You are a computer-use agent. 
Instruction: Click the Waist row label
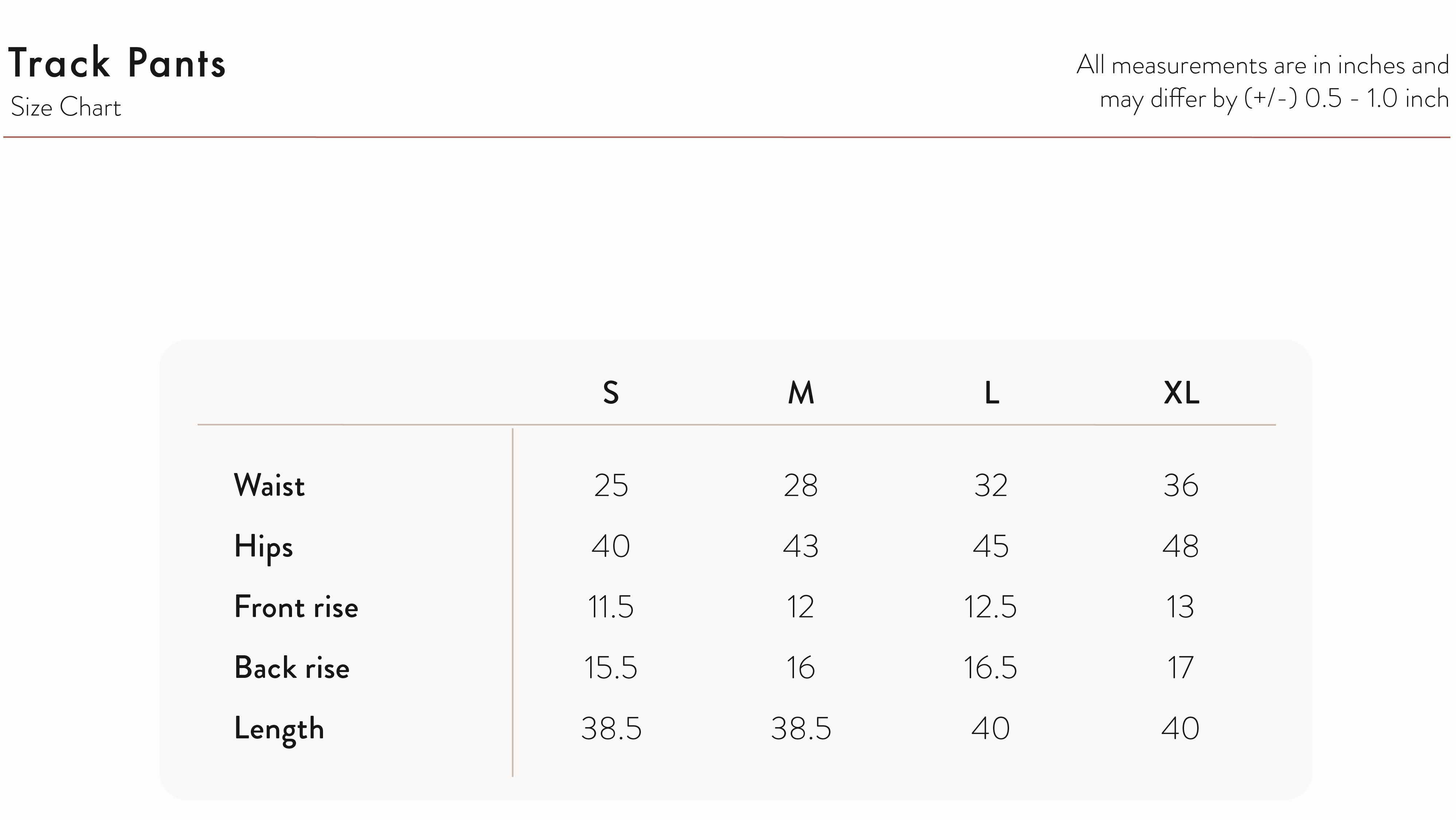tap(270, 485)
